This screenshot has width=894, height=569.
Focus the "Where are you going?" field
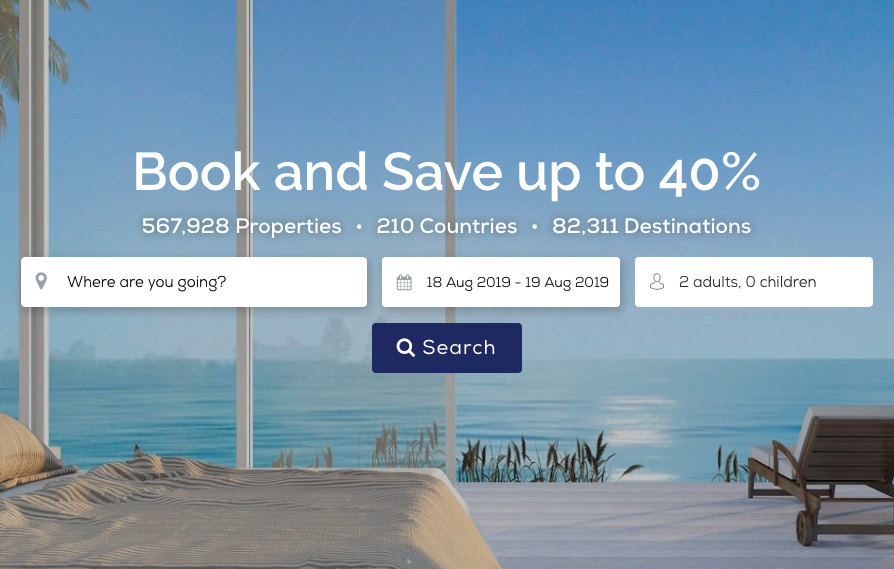[x=194, y=282]
